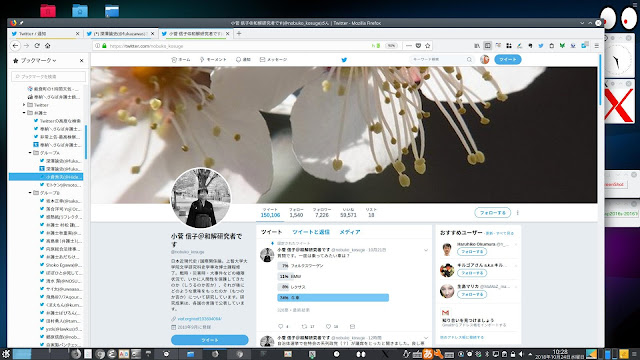Follow Haruhiko Okumura from suggestions

472,251
